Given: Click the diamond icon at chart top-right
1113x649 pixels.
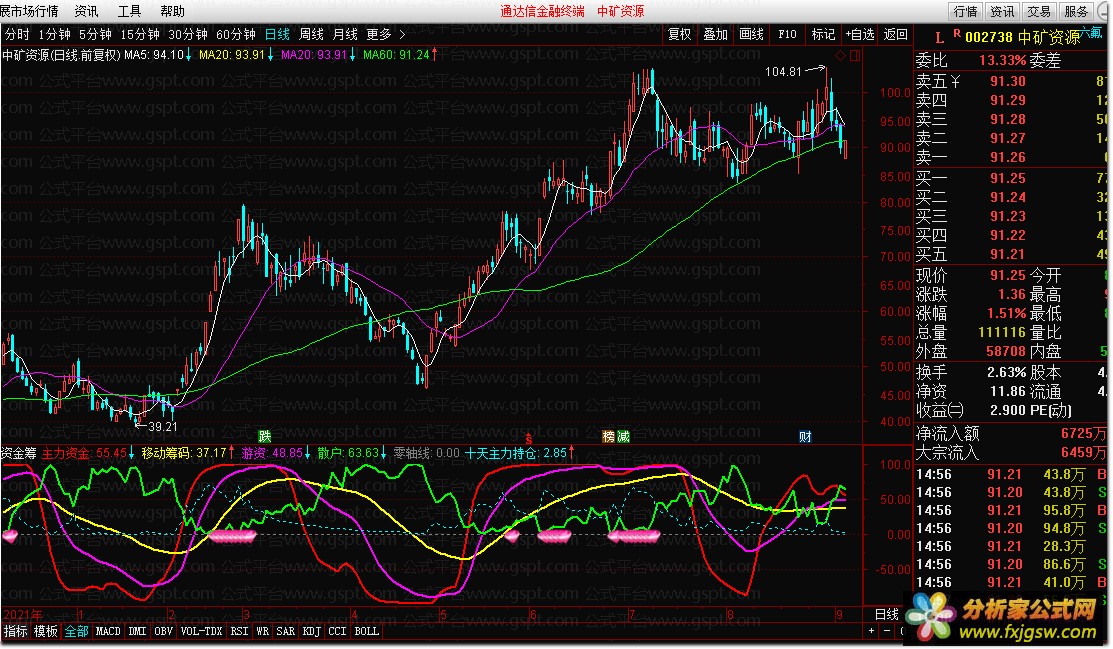Looking at the screenshot, I should pyautogui.click(x=841, y=55).
